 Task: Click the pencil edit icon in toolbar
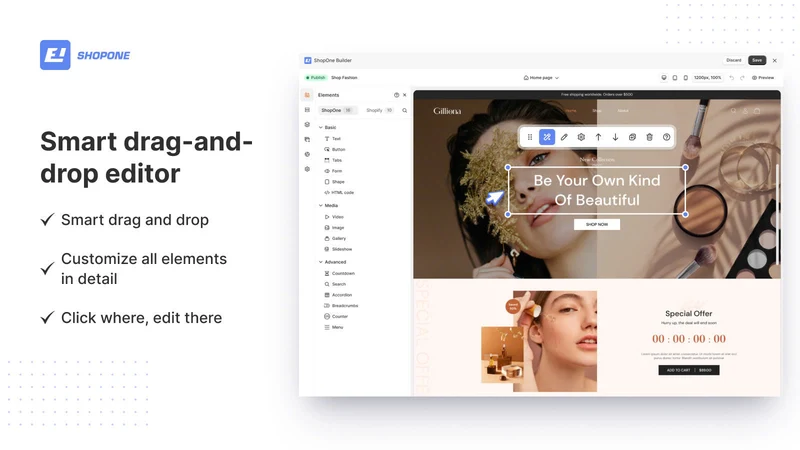(x=564, y=137)
